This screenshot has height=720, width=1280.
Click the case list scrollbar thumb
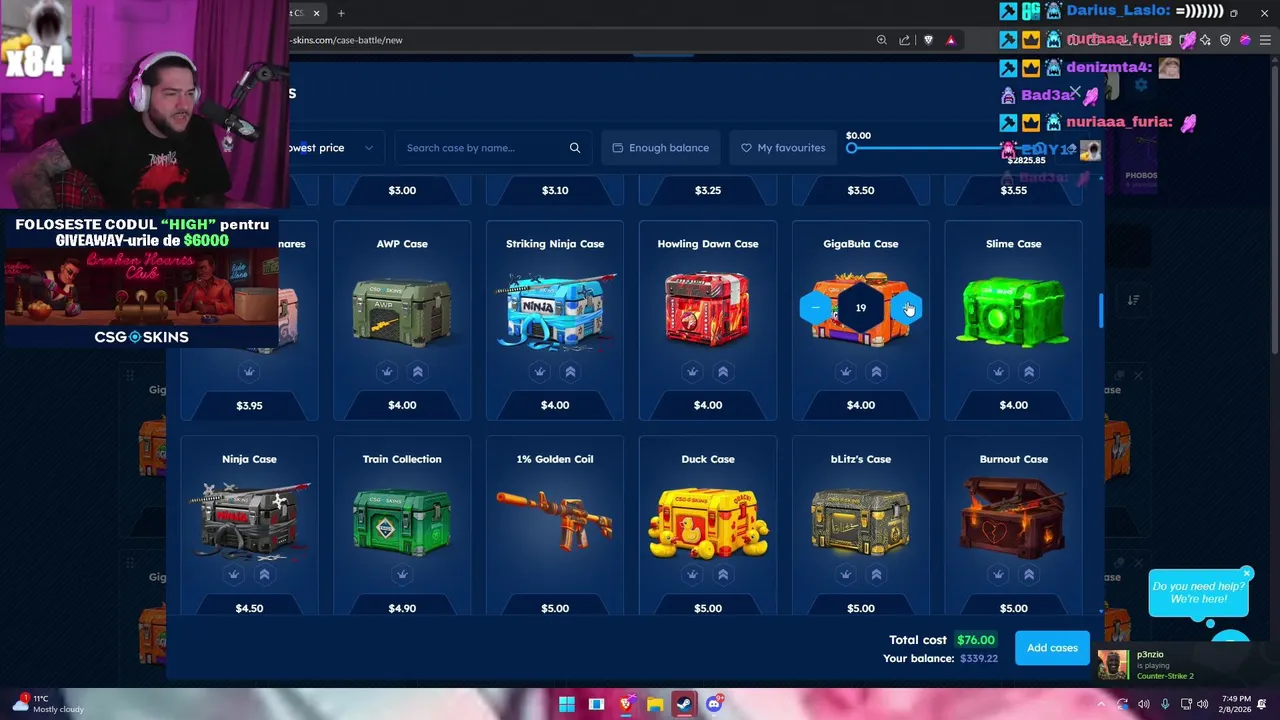[x=1101, y=310]
